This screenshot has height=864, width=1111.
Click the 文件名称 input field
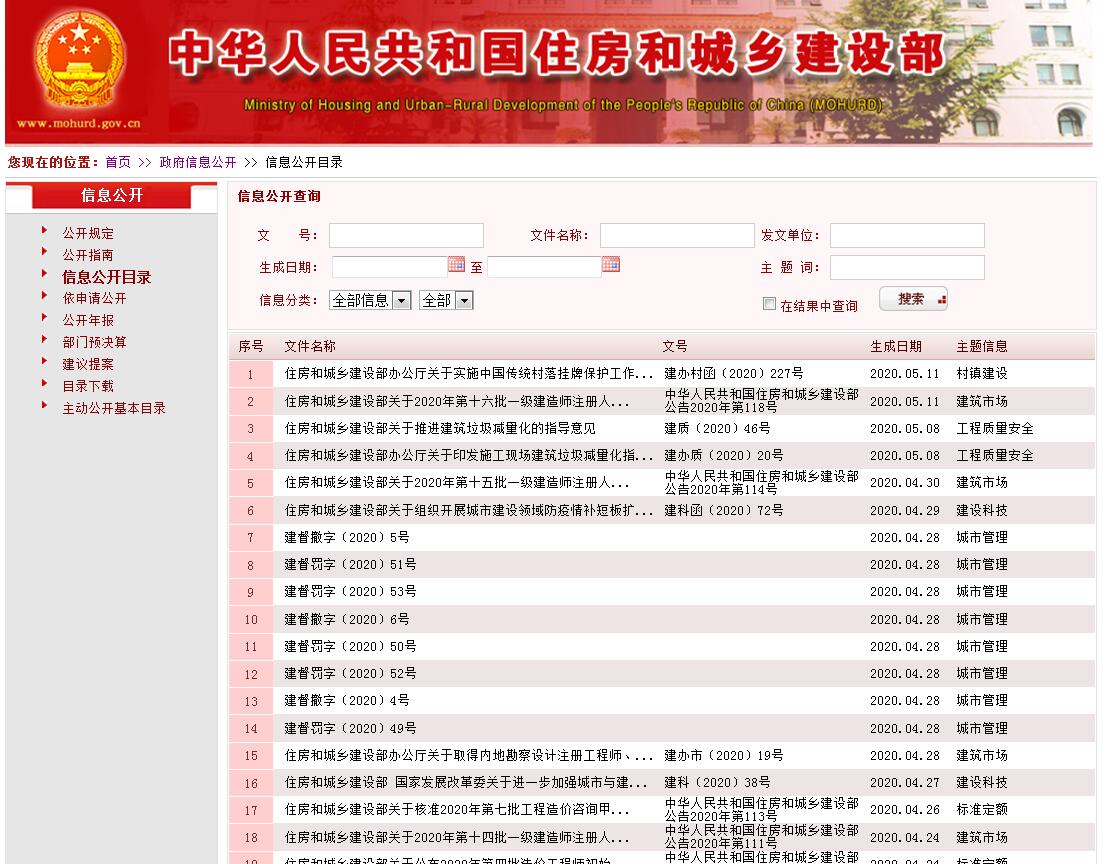coord(677,235)
